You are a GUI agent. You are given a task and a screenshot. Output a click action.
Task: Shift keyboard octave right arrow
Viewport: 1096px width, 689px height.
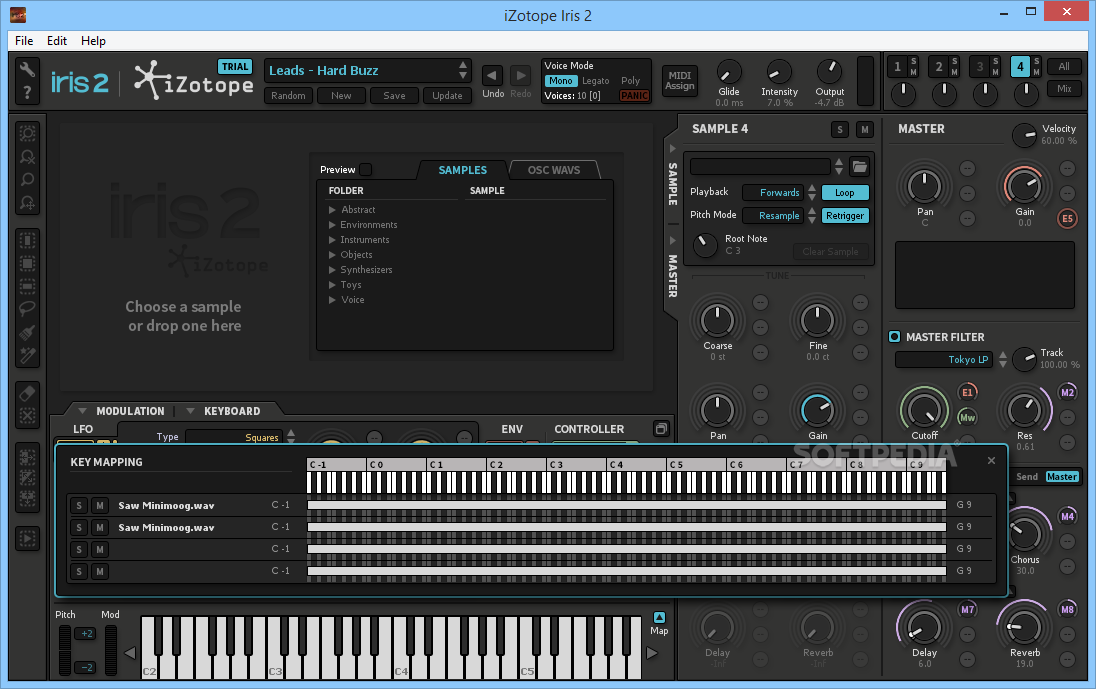[x=651, y=653]
